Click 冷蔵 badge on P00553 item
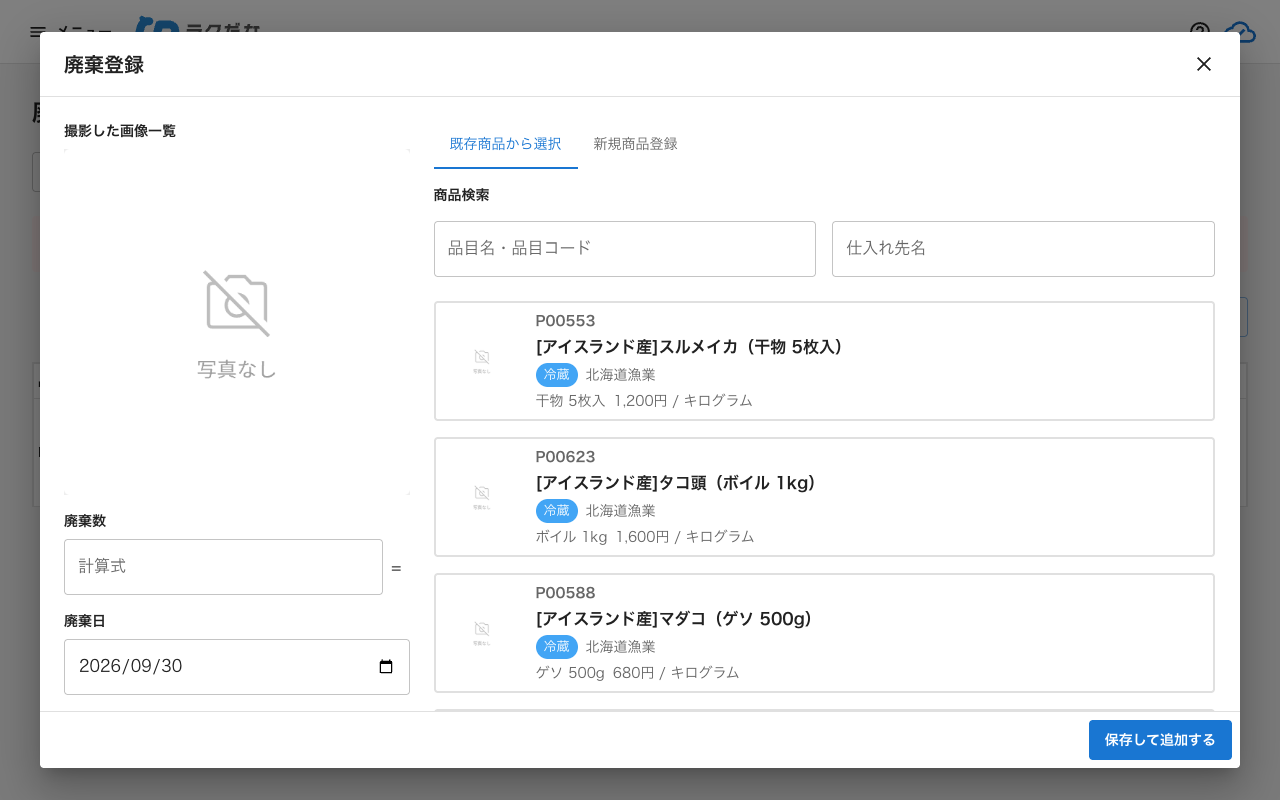Viewport: 1280px width, 800px height. click(557, 375)
